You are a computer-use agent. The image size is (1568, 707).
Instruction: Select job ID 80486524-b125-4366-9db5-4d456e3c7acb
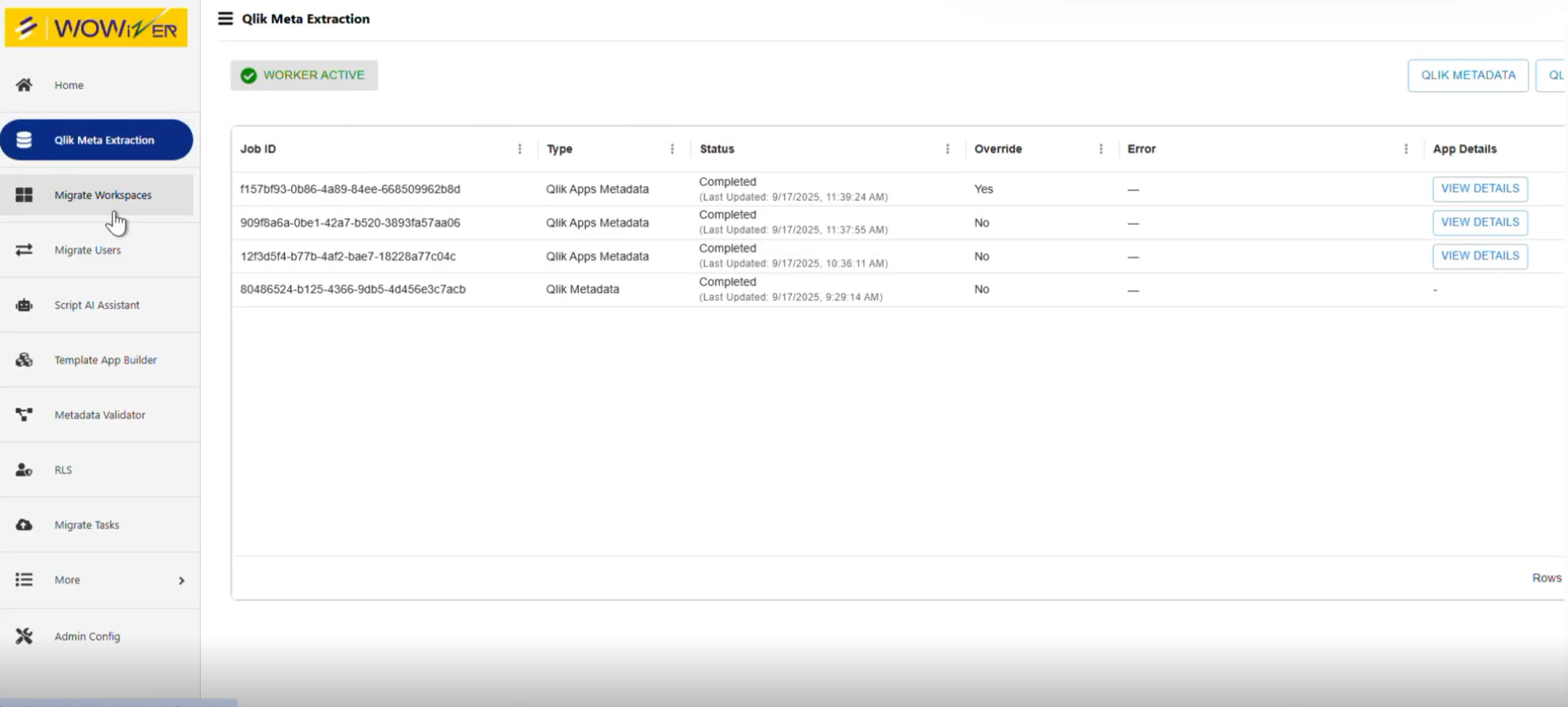coord(353,289)
